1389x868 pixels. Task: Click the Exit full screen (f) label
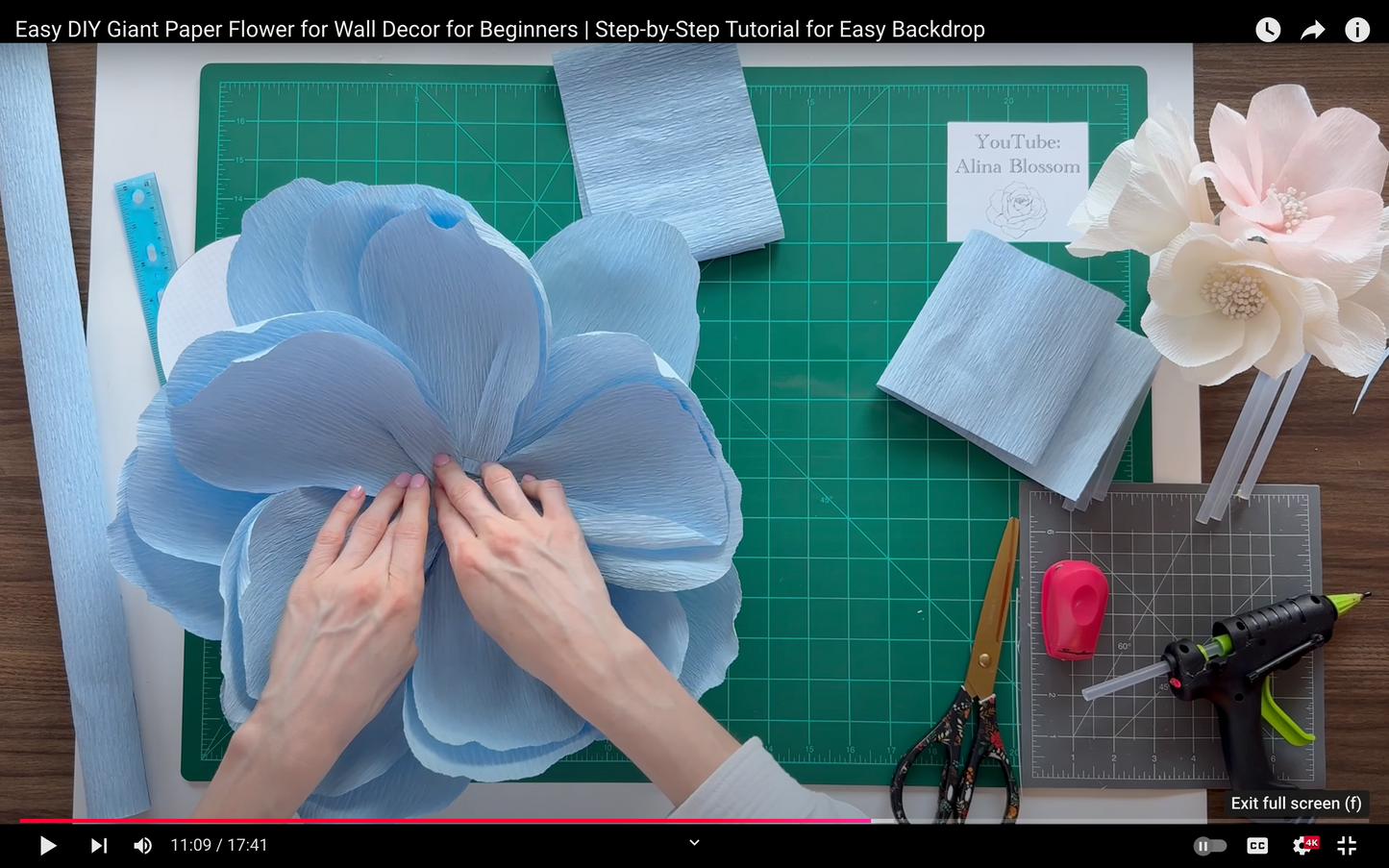(1296, 803)
